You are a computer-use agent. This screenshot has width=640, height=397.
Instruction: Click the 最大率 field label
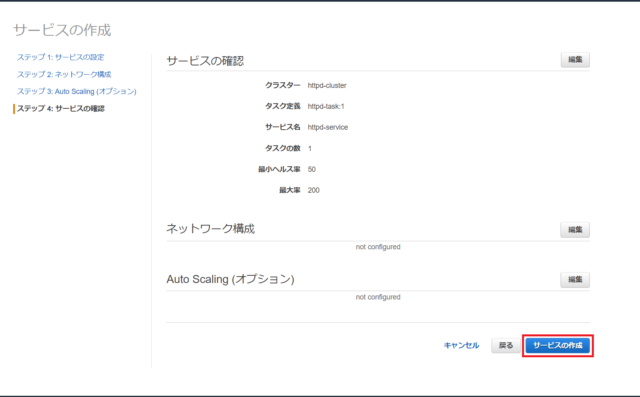290,190
